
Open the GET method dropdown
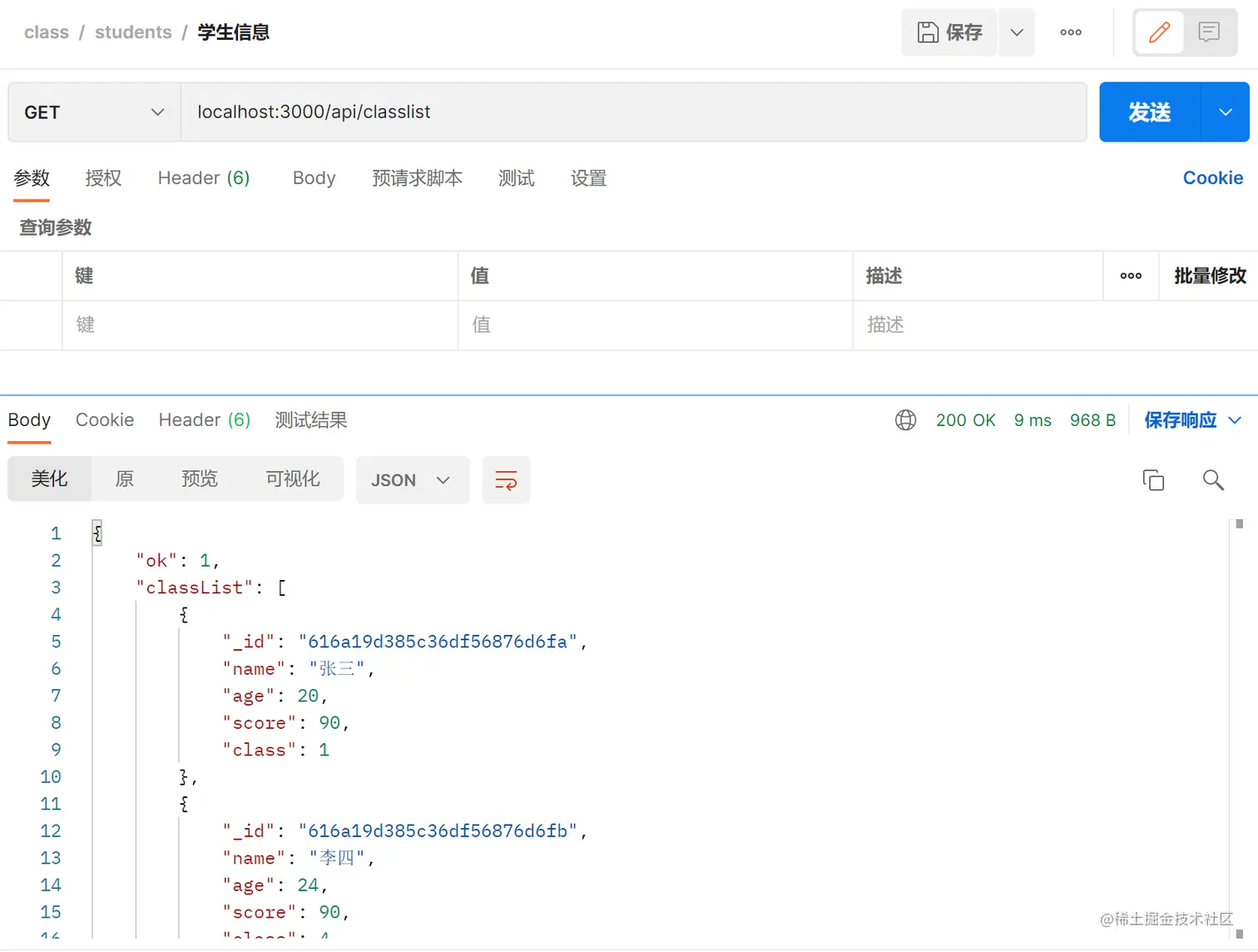click(x=94, y=112)
